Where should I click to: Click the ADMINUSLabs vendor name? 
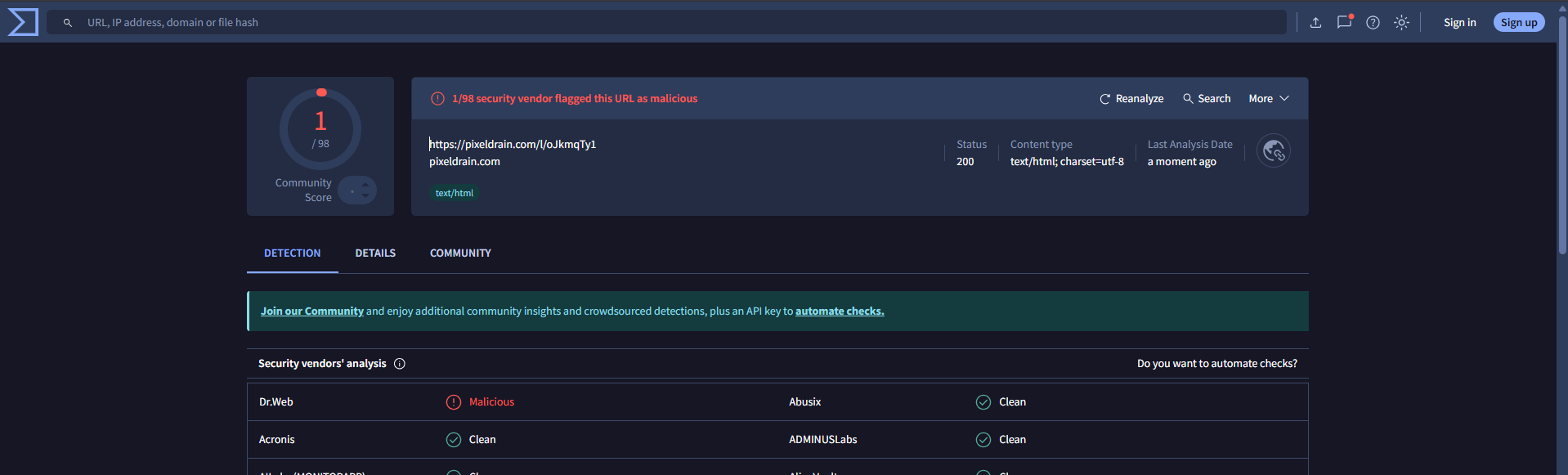pyautogui.click(x=822, y=440)
